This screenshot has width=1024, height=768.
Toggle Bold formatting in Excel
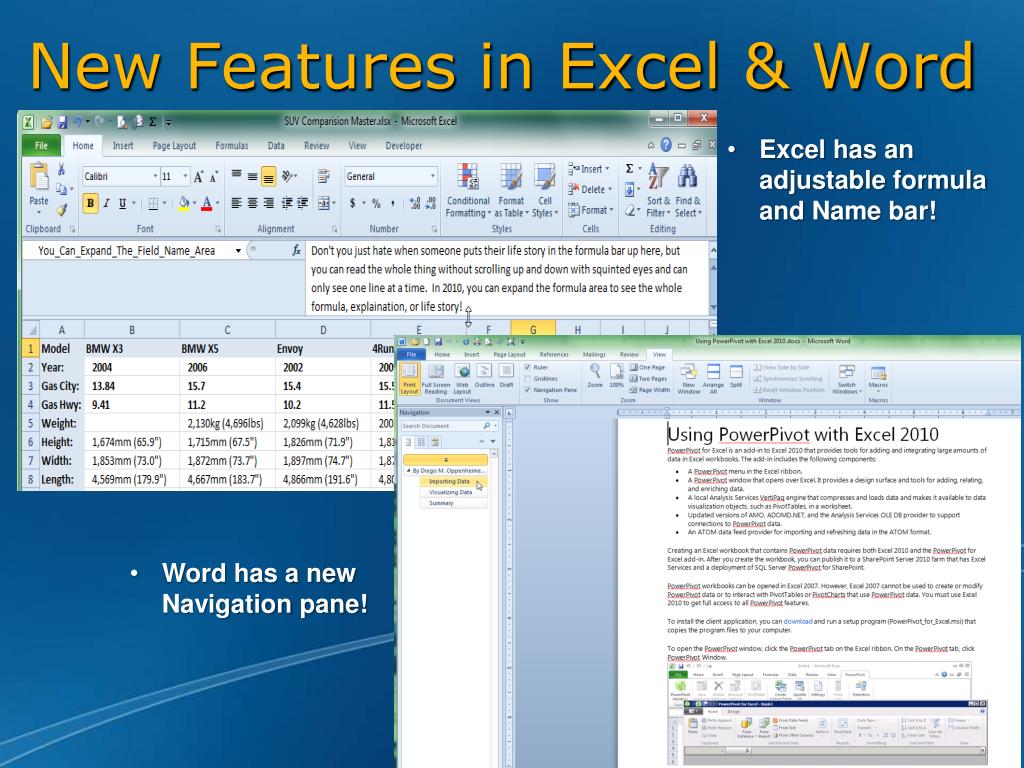click(x=90, y=204)
